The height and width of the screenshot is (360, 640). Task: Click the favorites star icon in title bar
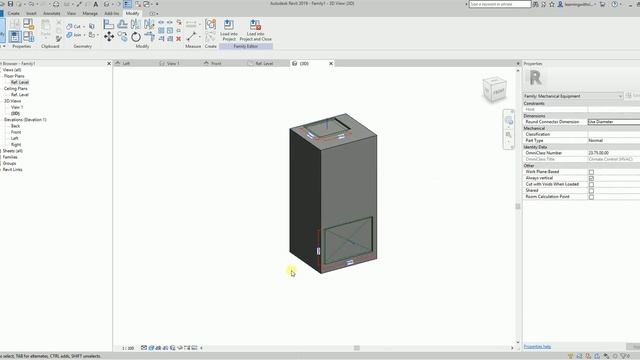click(552, 4)
